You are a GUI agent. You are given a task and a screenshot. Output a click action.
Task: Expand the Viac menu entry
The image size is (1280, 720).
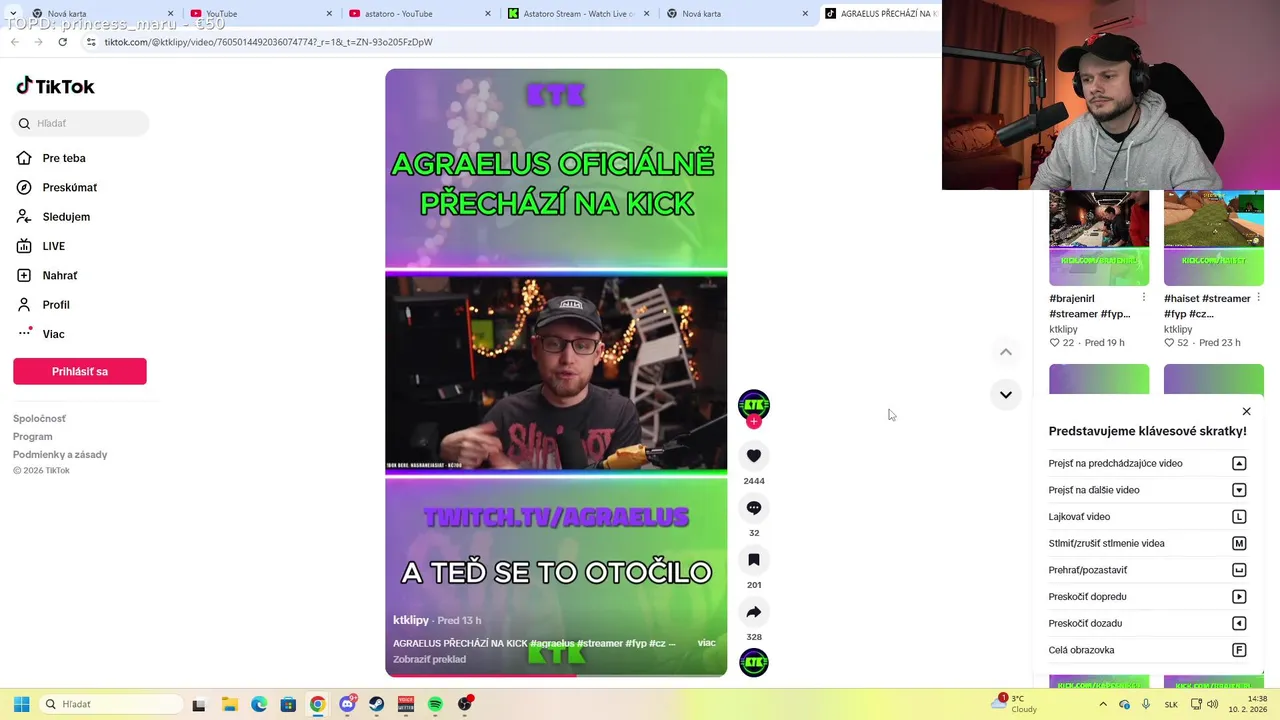coord(53,334)
